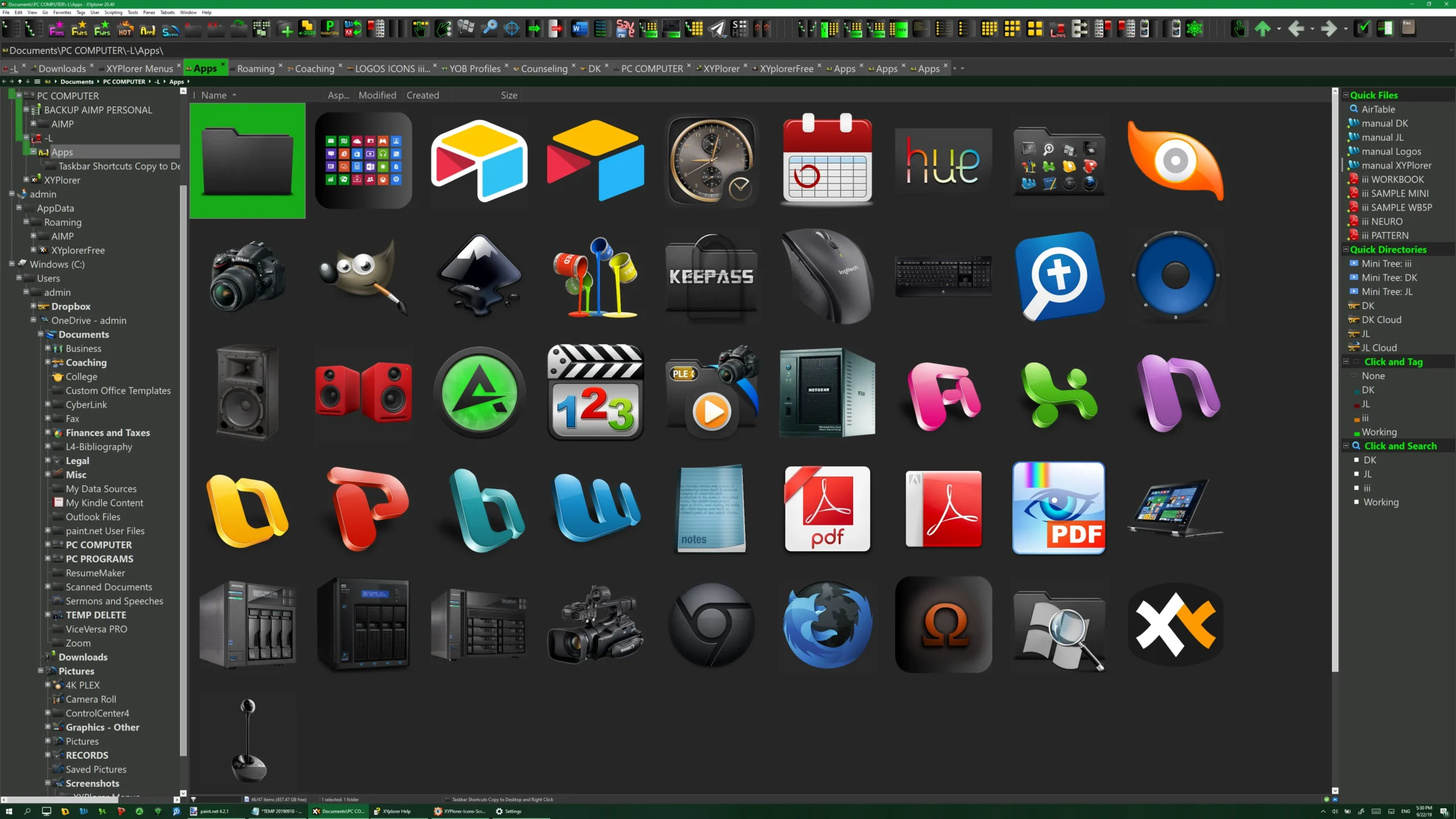
Task: Click the red Links folder toolbar icon
Action: point(1057,28)
